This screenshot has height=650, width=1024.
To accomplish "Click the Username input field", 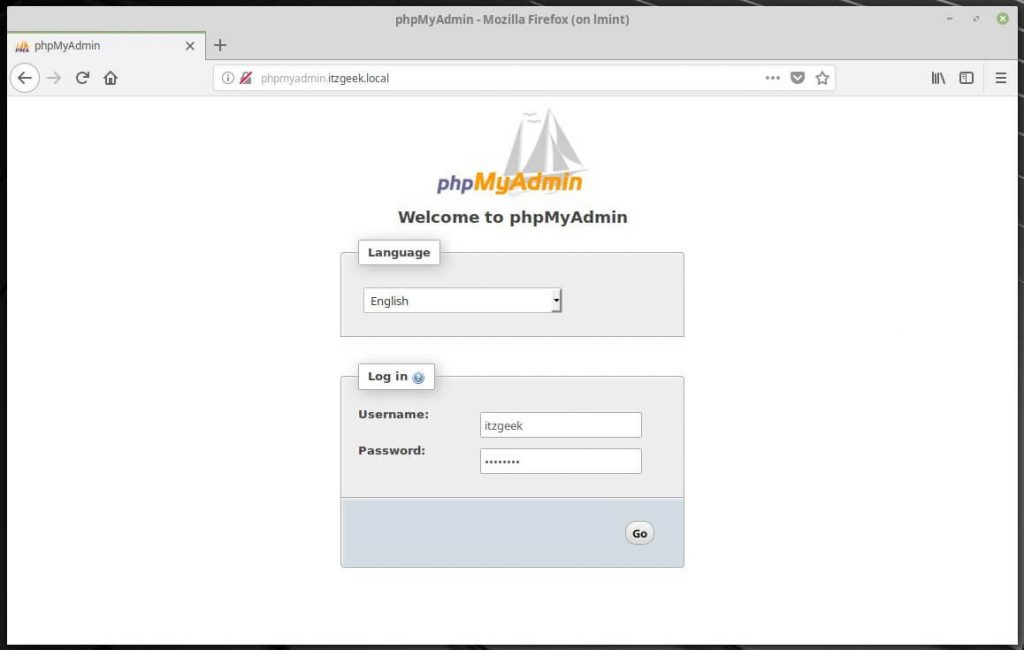I will (560, 425).
